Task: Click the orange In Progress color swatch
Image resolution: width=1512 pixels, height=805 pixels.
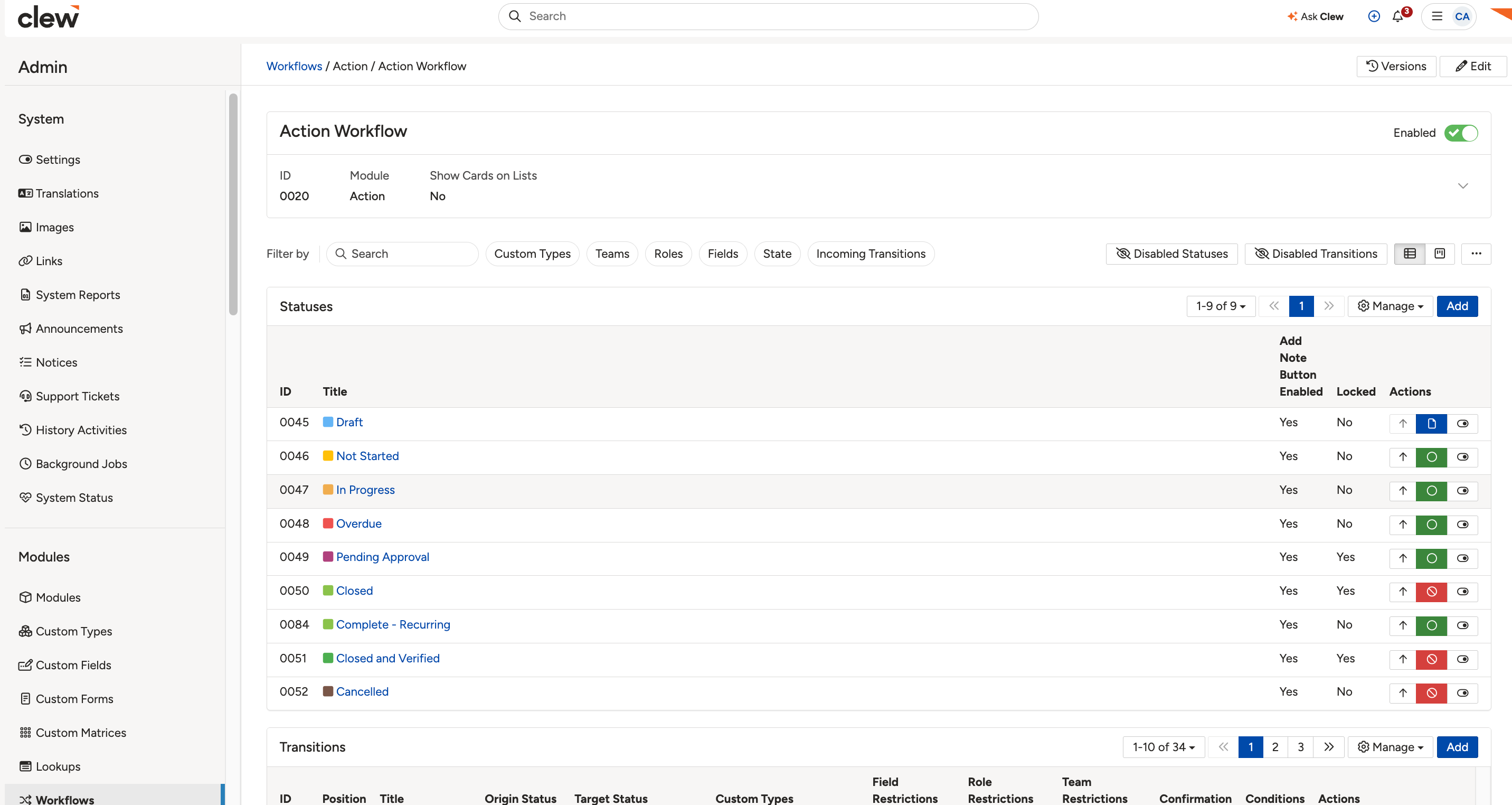Action: [x=328, y=490]
